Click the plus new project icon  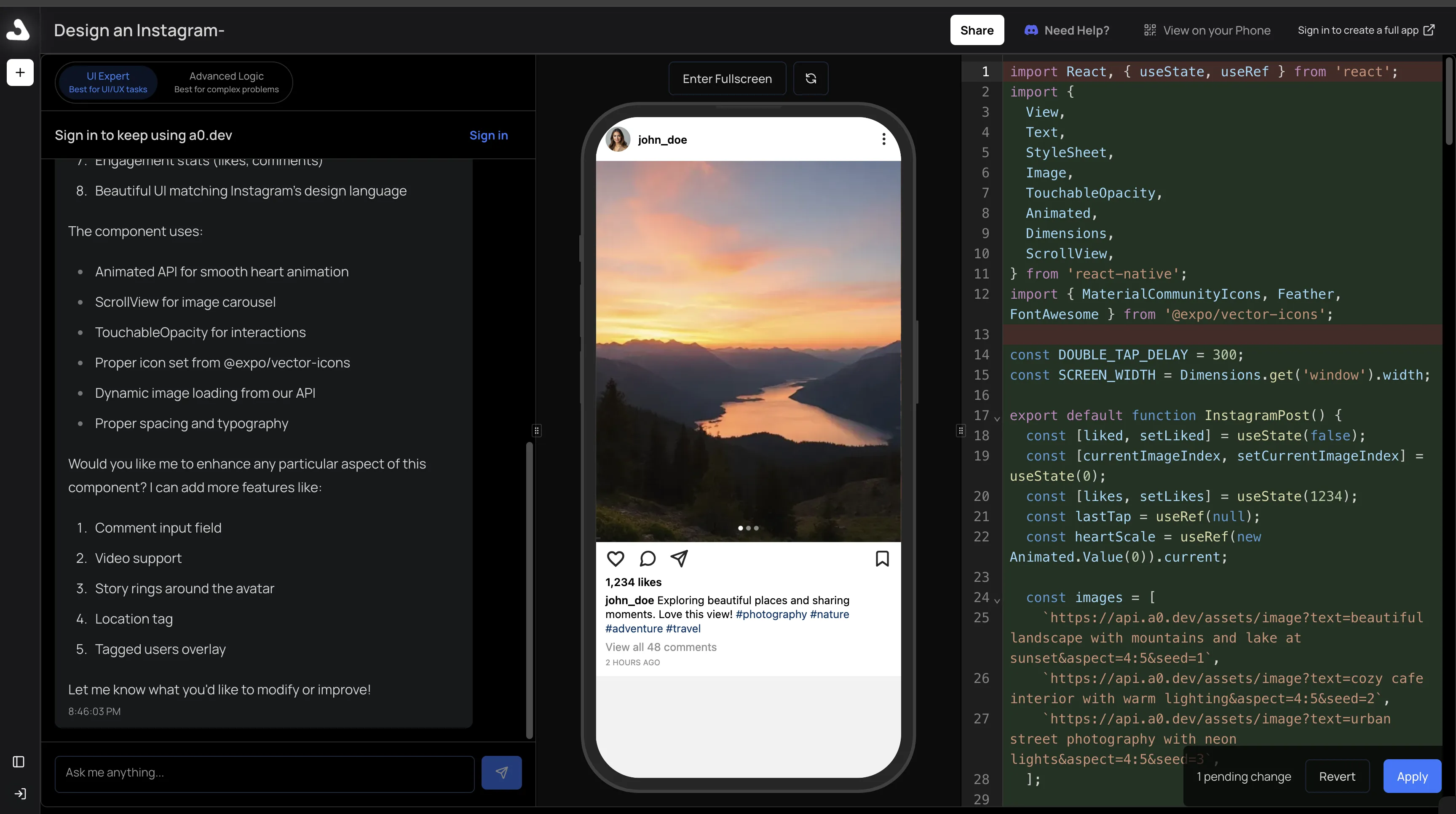click(x=20, y=72)
